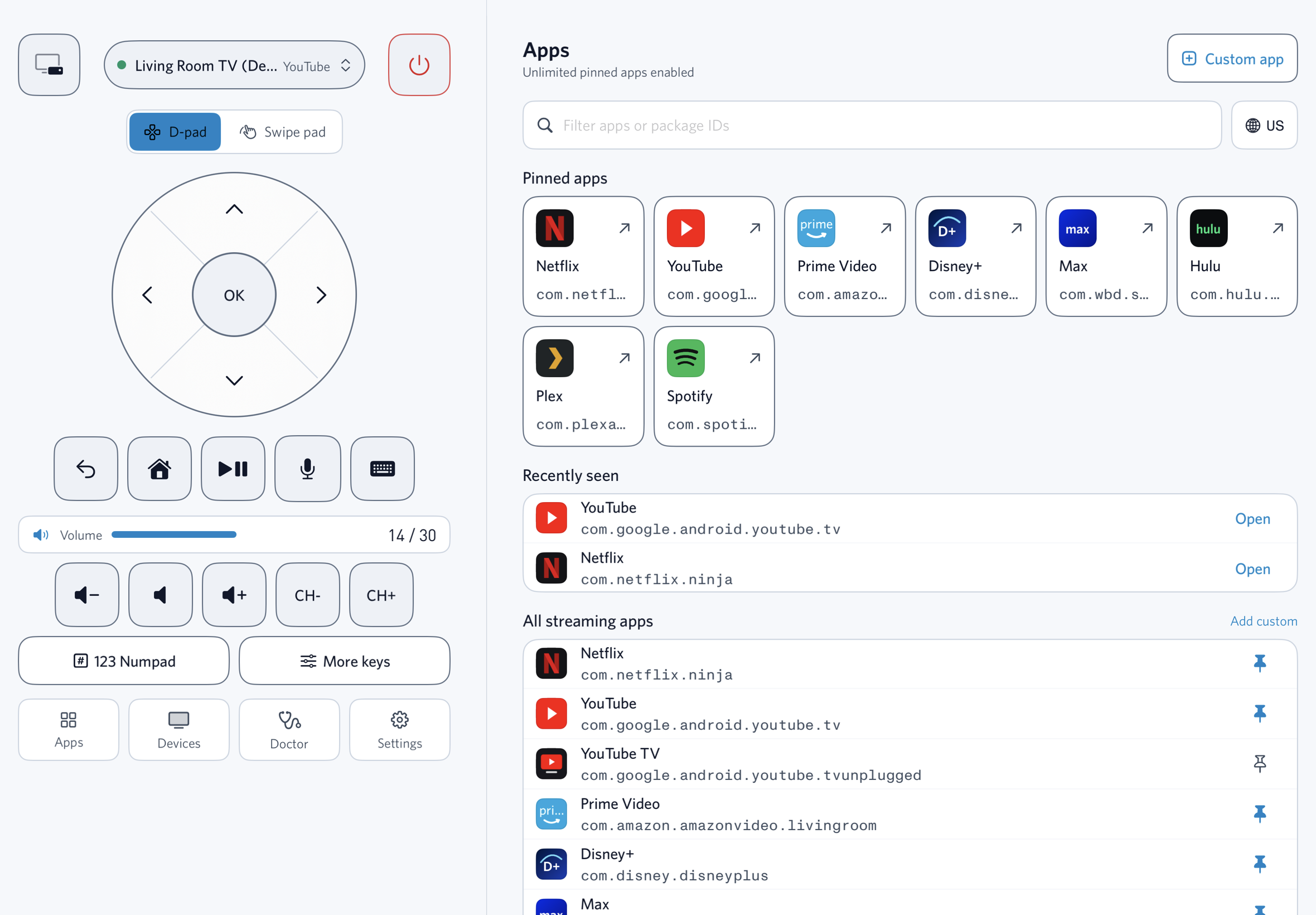The width and height of the screenshot is (1316, 915).
Task: Open the Doctor tab
Action: (x=289, y=729)
